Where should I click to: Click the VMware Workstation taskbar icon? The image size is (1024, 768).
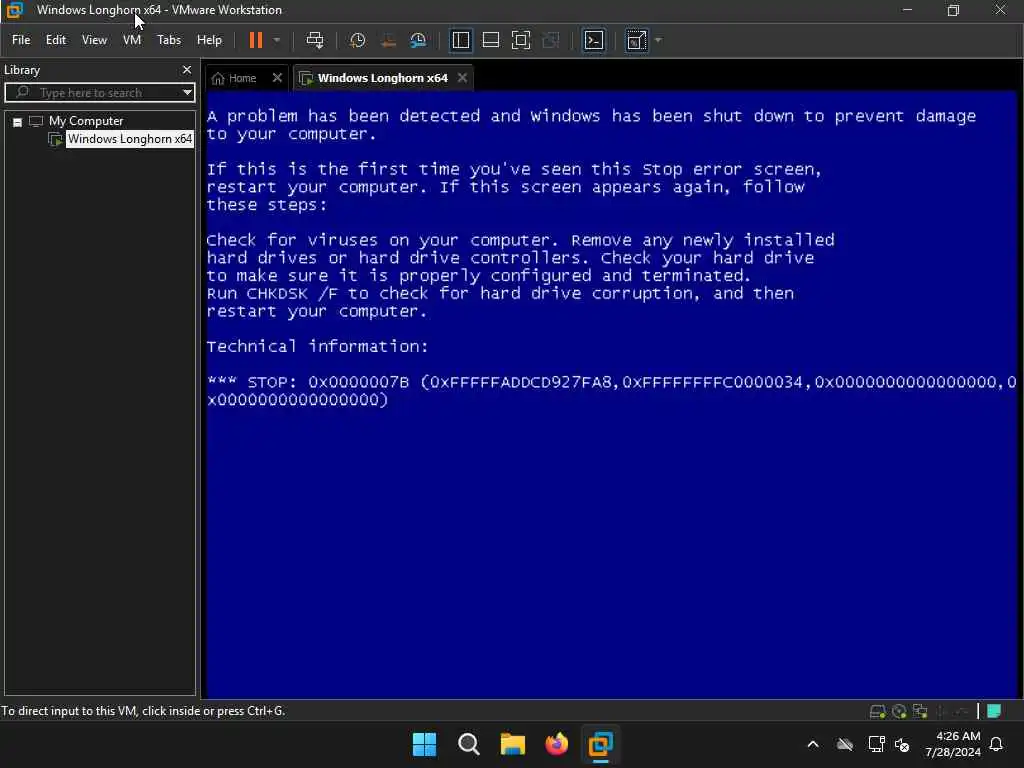click(600, 744)
